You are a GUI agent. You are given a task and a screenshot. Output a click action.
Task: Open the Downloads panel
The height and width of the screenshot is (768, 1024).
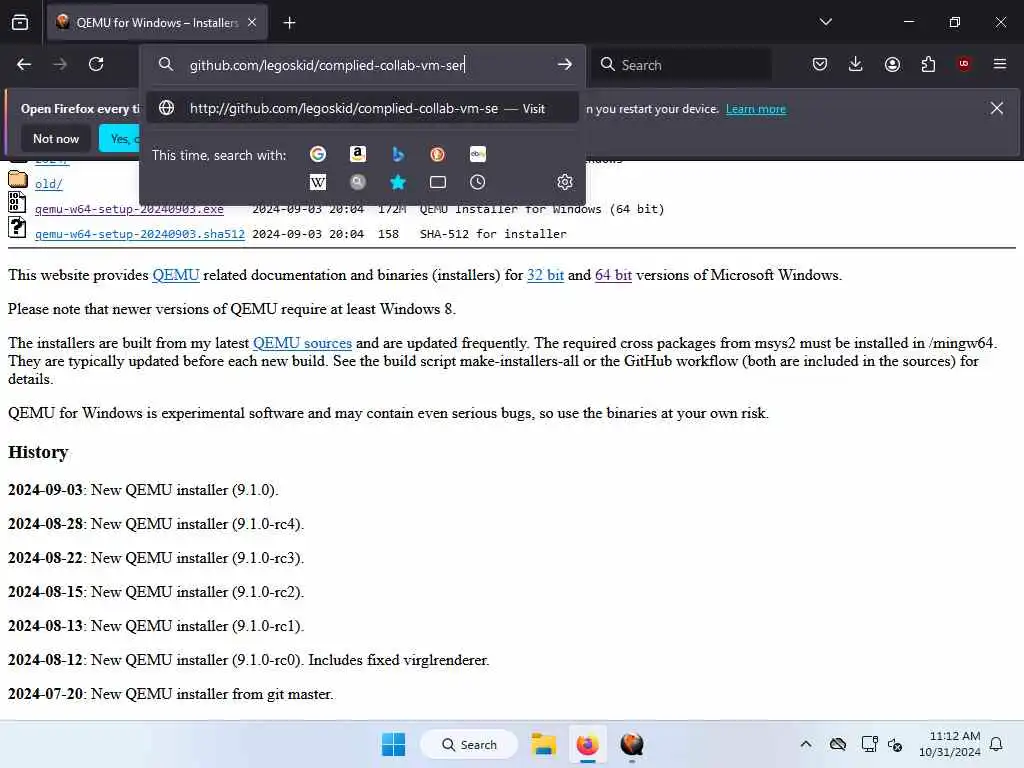pyautogui.click(x=856, y=64)
